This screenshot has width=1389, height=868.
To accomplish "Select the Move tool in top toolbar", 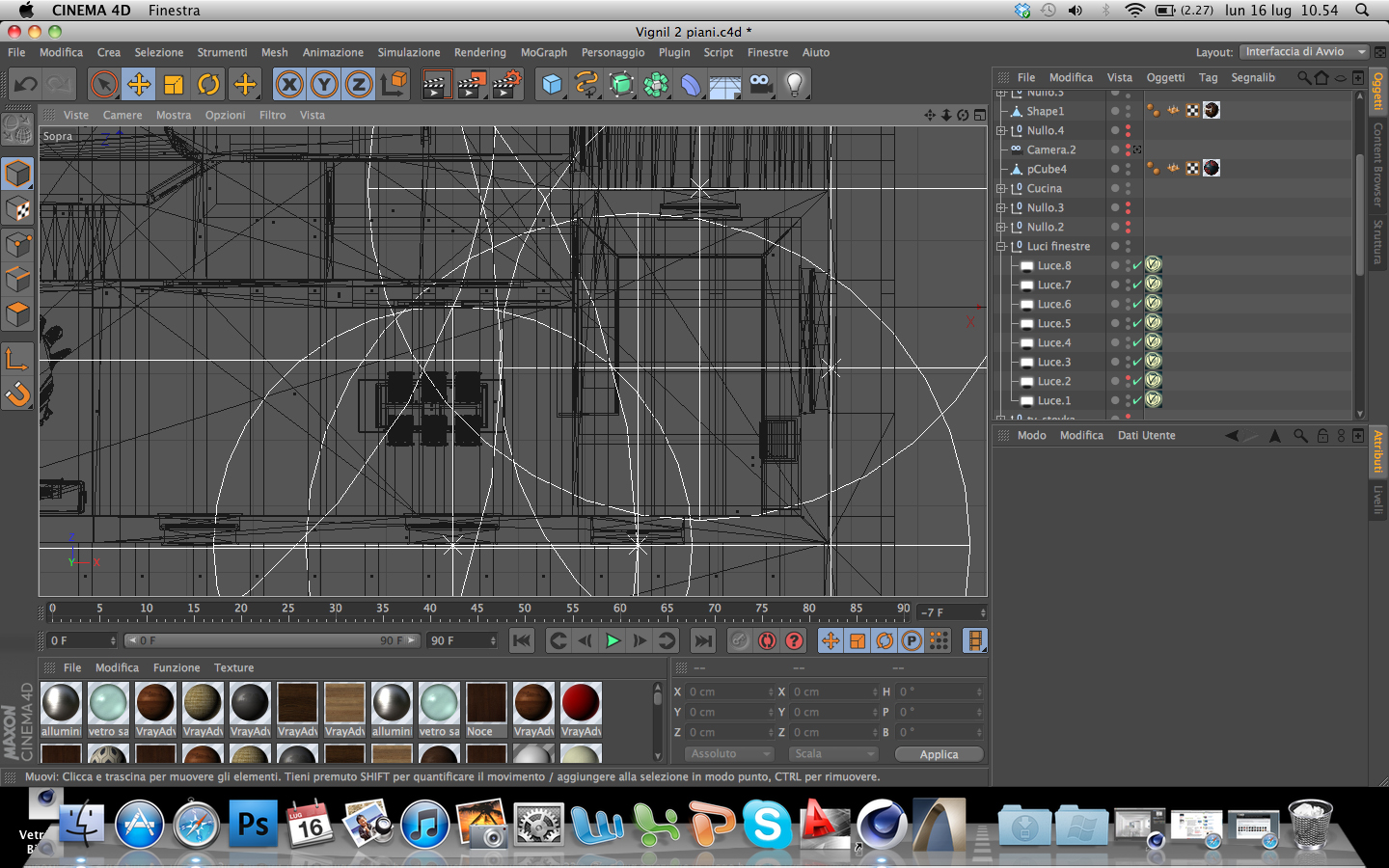I will click(x=139, y=85).
